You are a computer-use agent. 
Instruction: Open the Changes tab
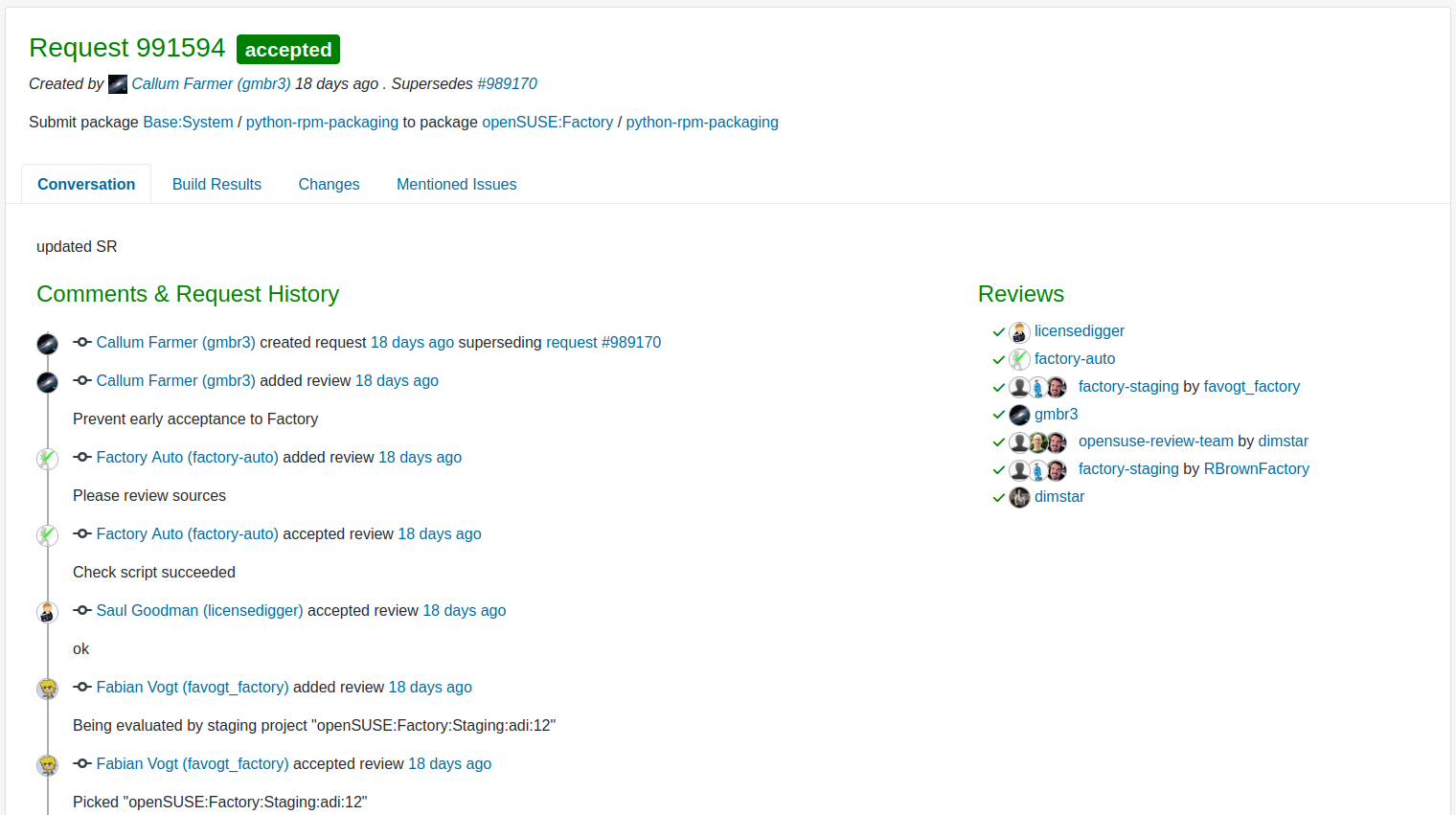point(329,184)
